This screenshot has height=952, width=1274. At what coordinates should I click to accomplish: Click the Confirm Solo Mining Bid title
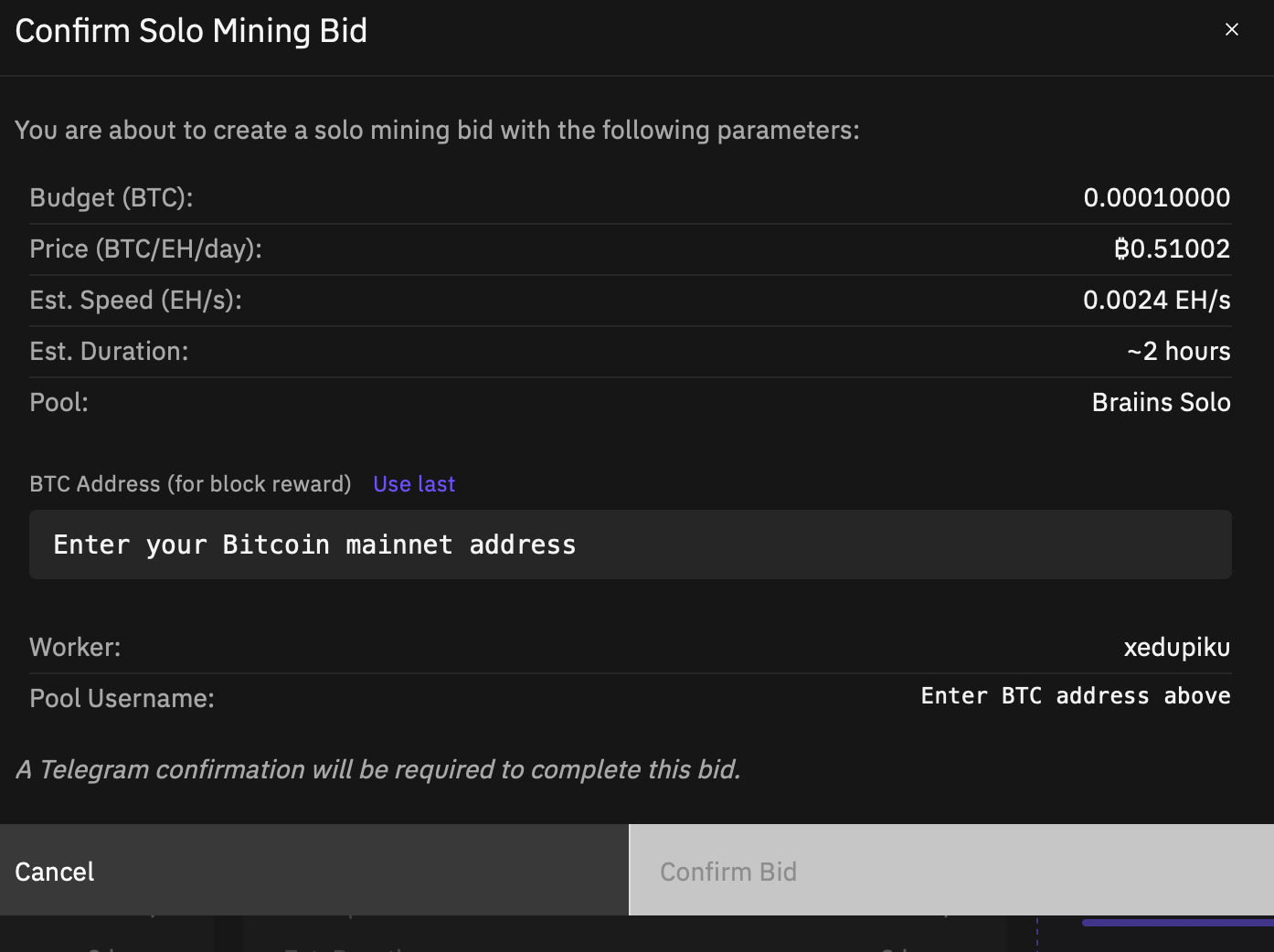pos(191,31)
